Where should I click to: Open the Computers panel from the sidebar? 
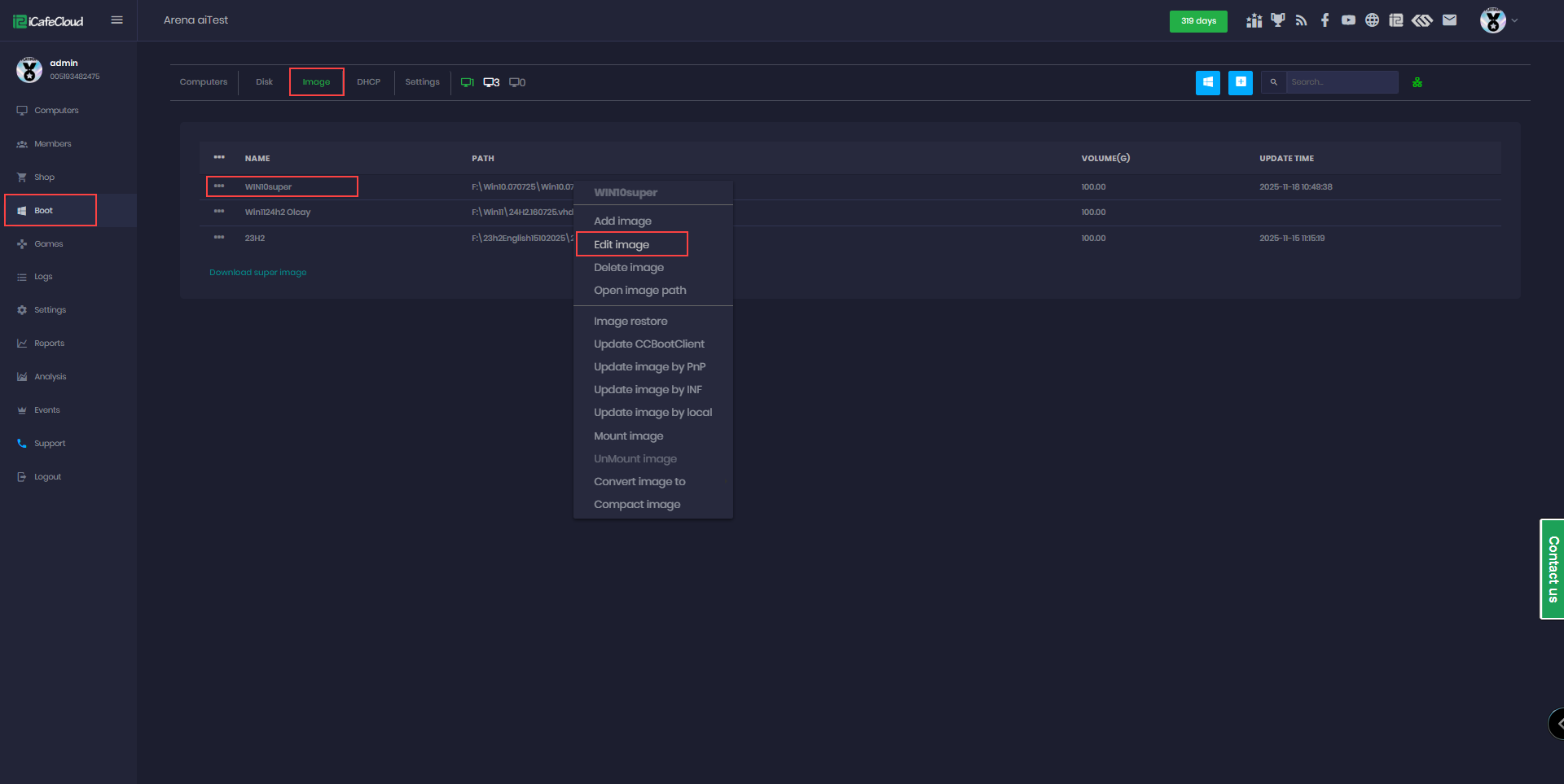56,110
